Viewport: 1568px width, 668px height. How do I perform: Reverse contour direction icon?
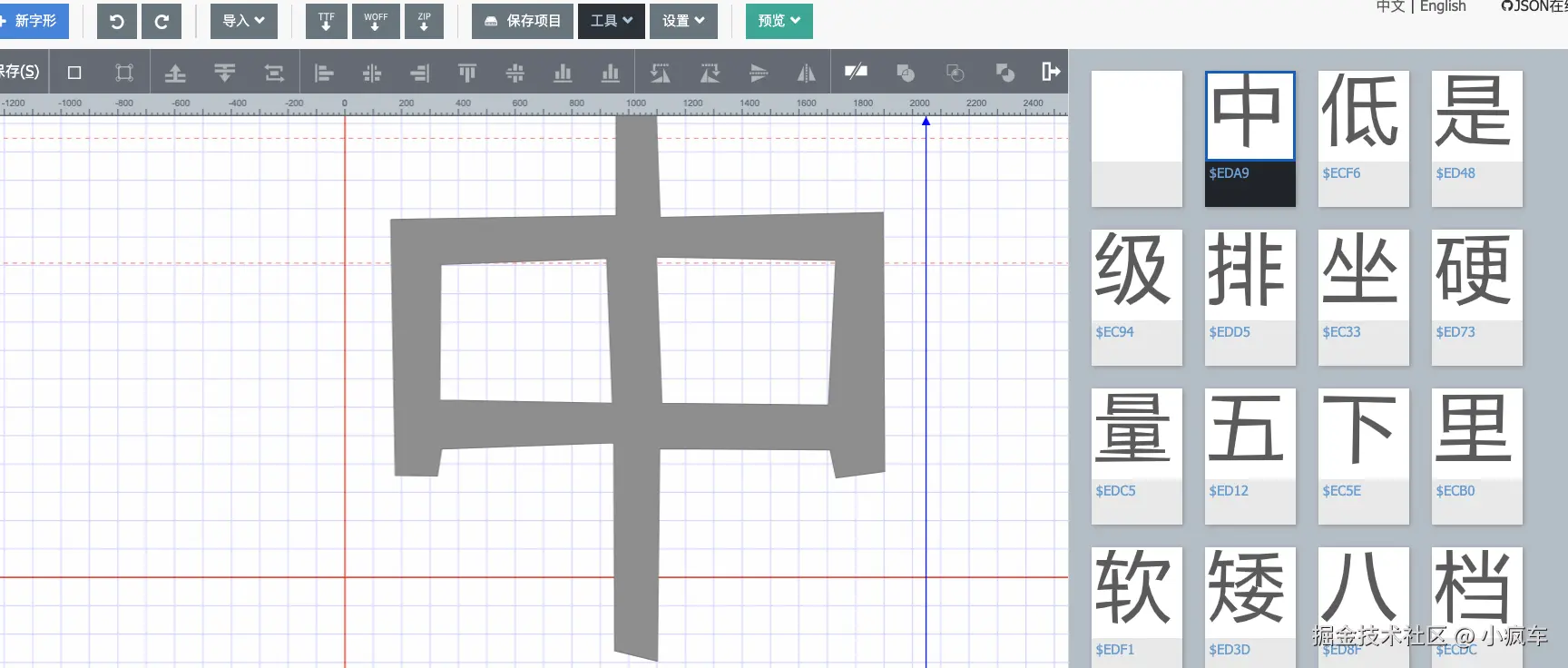point(856,72)
